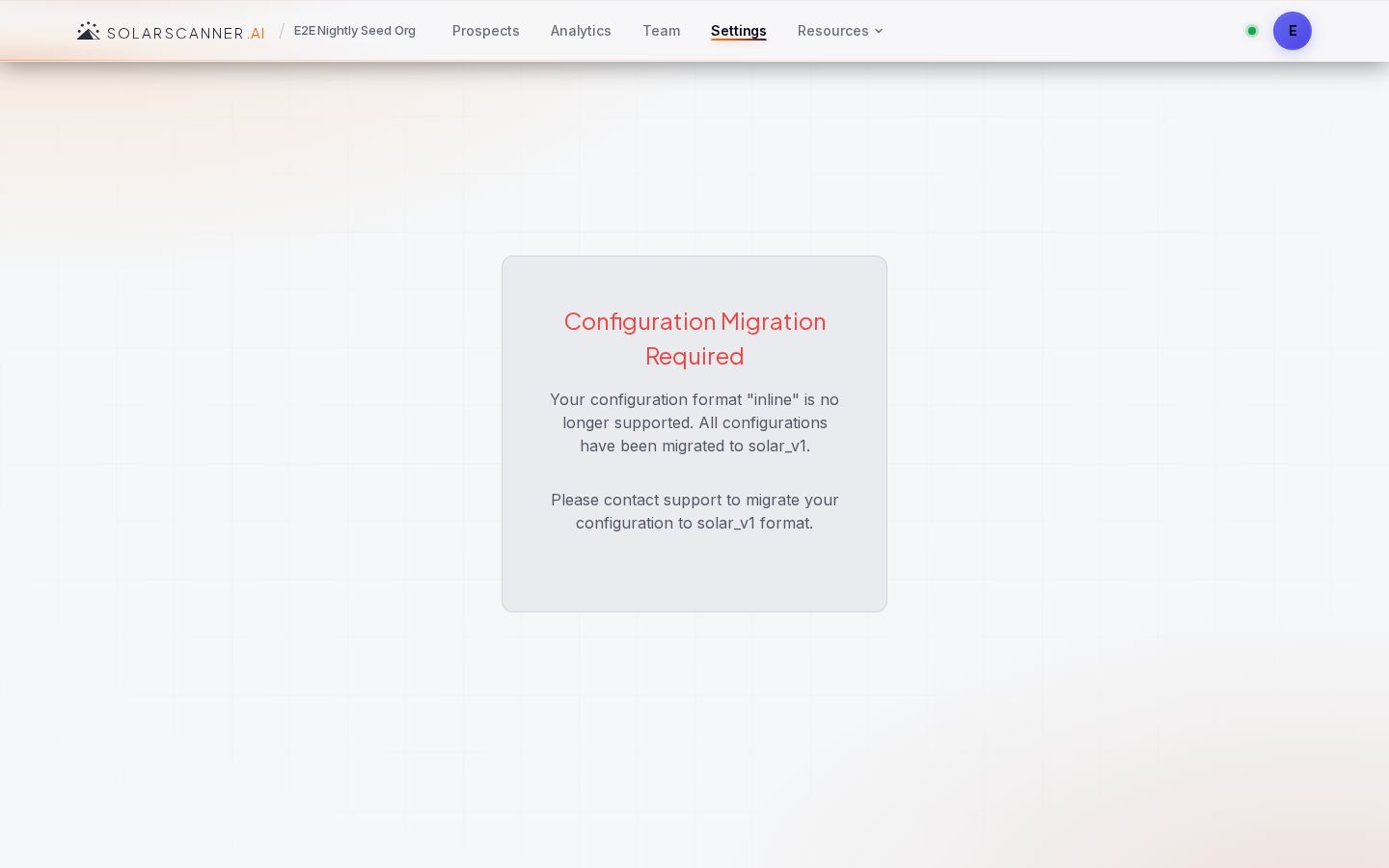1389x868 pixels.
Task: Expand the Resources dropdown menu
Action: coord(840,31)
